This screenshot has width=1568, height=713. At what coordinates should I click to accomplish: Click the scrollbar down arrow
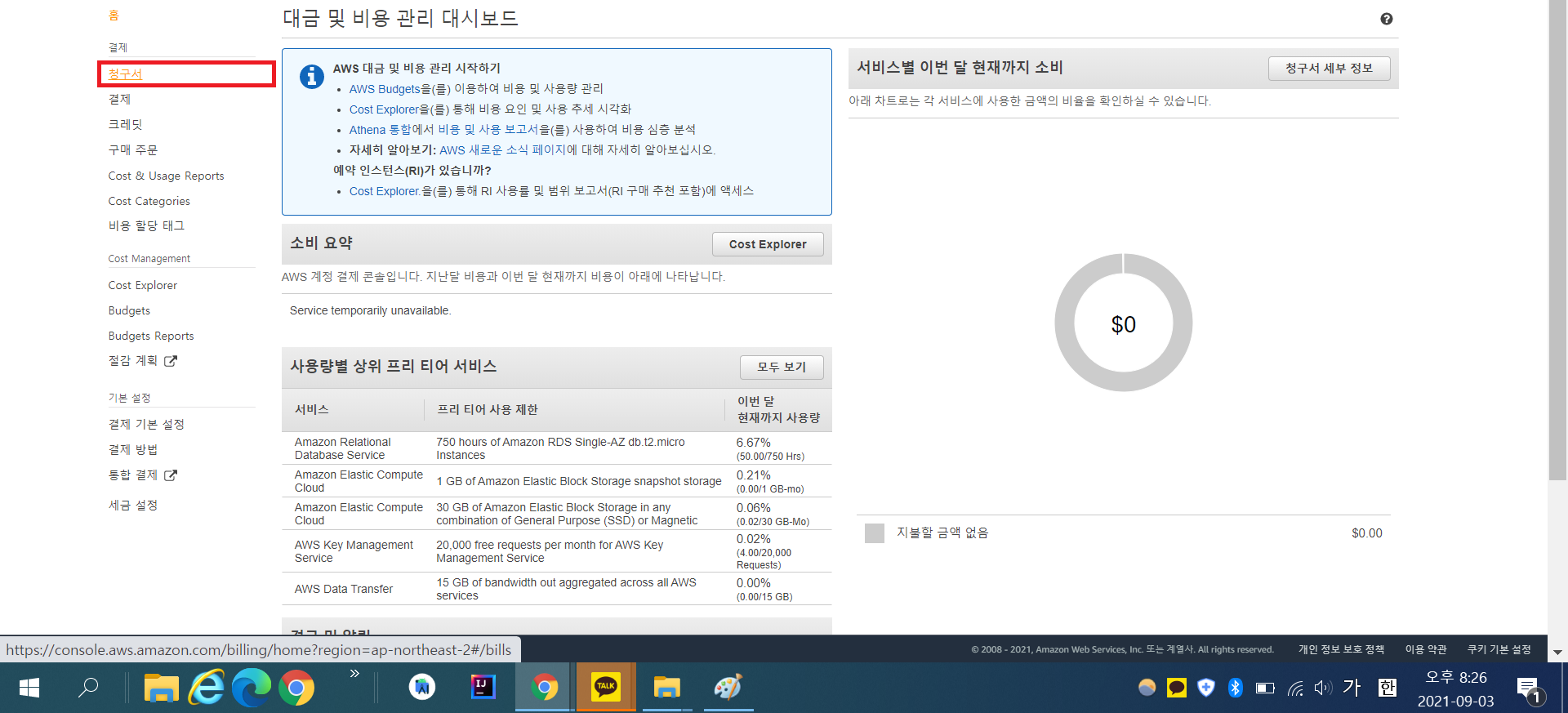click(x=1557, y=652)
